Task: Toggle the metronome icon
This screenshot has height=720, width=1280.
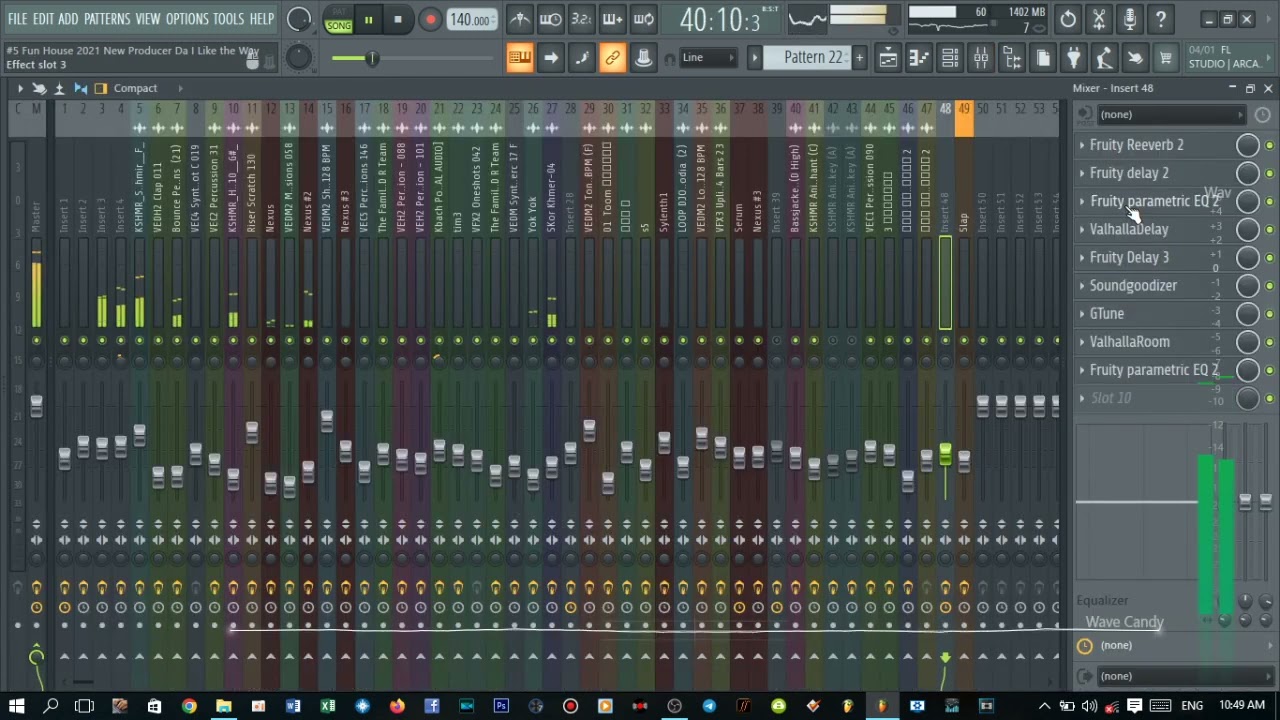Action: (x=520, y=19)
